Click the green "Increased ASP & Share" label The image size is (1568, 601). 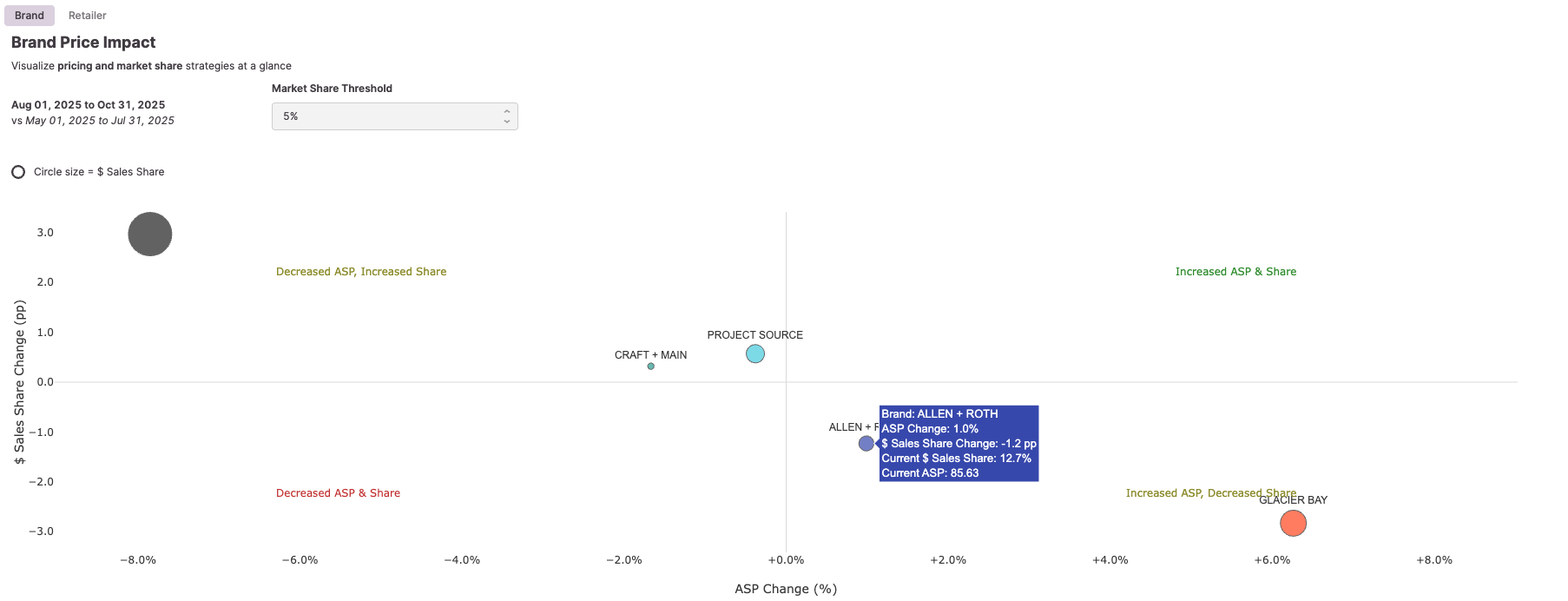tap(1235, 272)
